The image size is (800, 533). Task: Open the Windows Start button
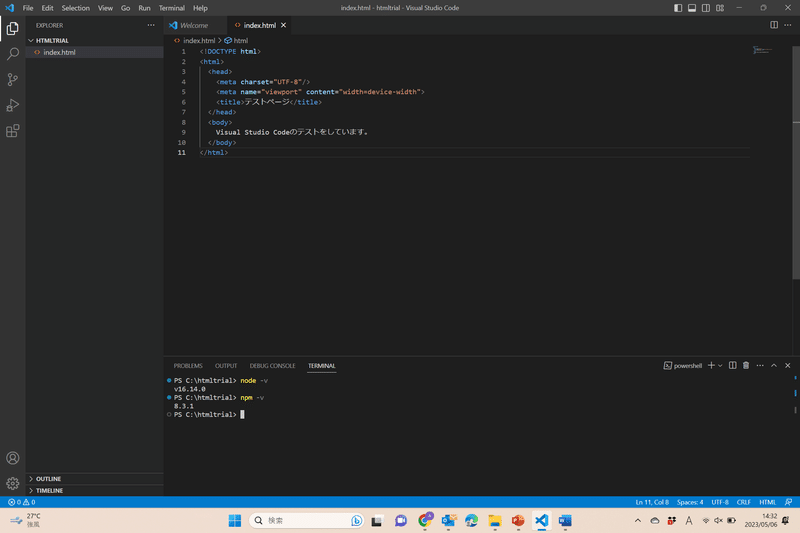pos(235,520)
